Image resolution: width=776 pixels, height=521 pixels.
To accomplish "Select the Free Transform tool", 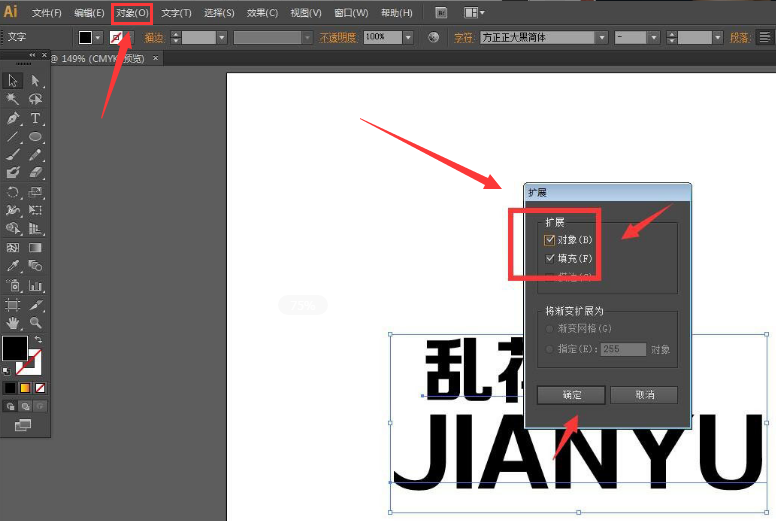I will tap(35, 210).
